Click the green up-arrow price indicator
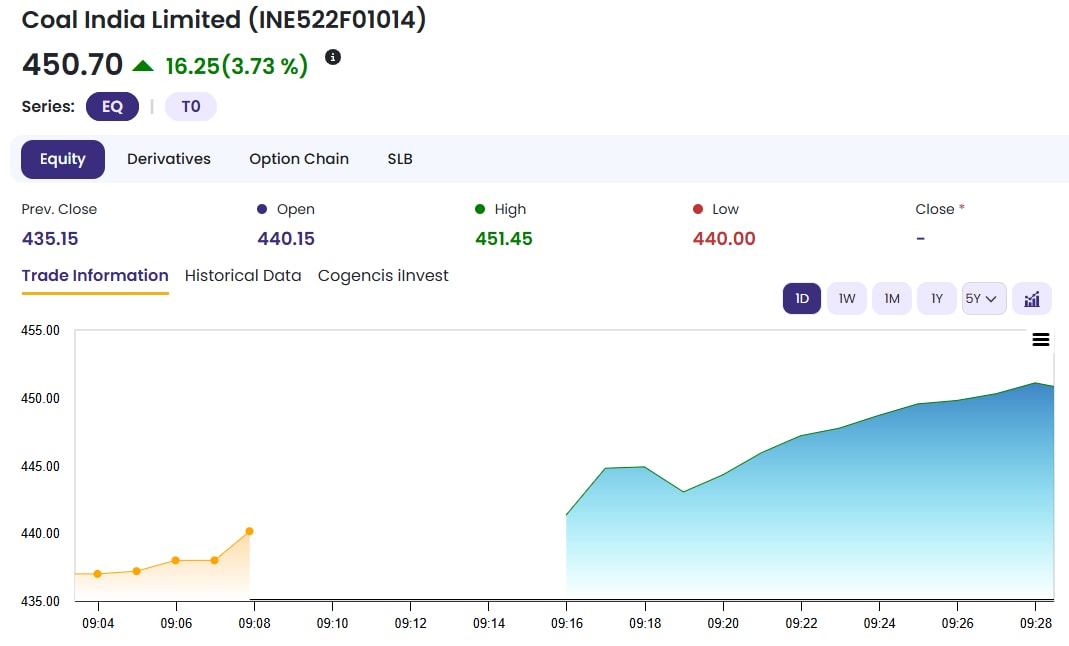Image resolution: width=1069 pixels, height=646 pixels. [143, 66]
